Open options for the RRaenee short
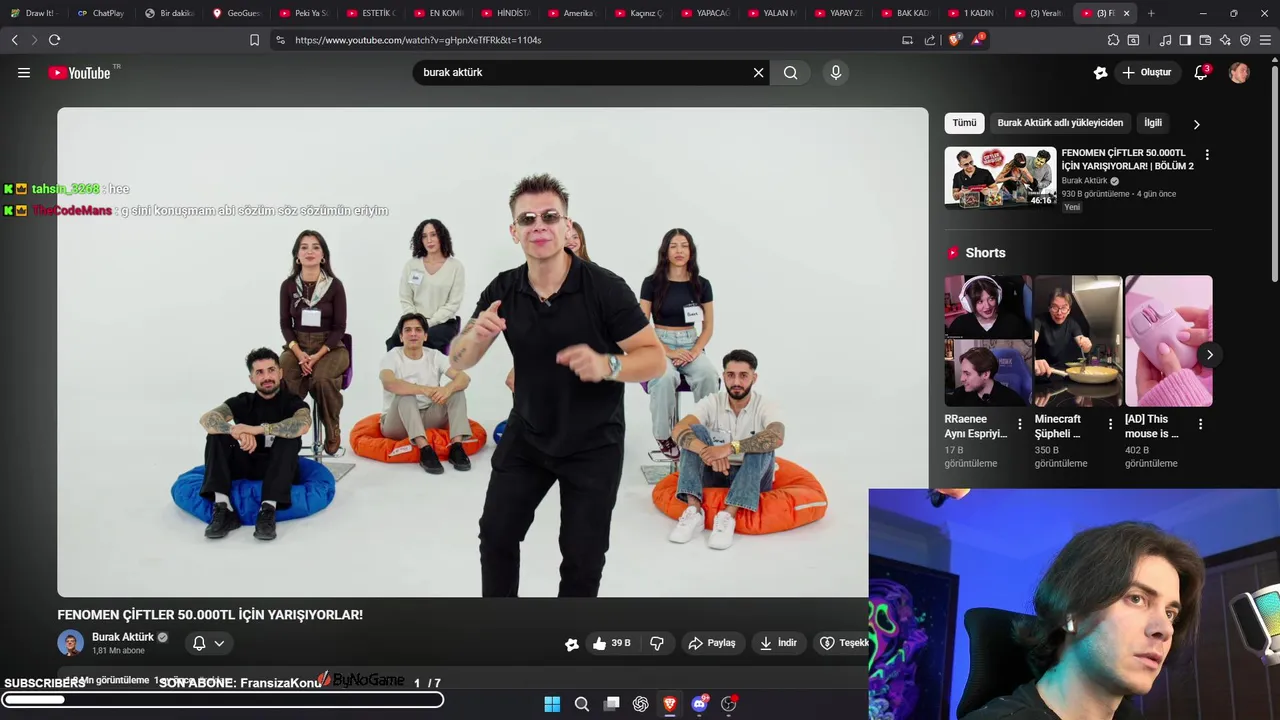This screenshot has height=720, width=1280. coord(1020,424)
